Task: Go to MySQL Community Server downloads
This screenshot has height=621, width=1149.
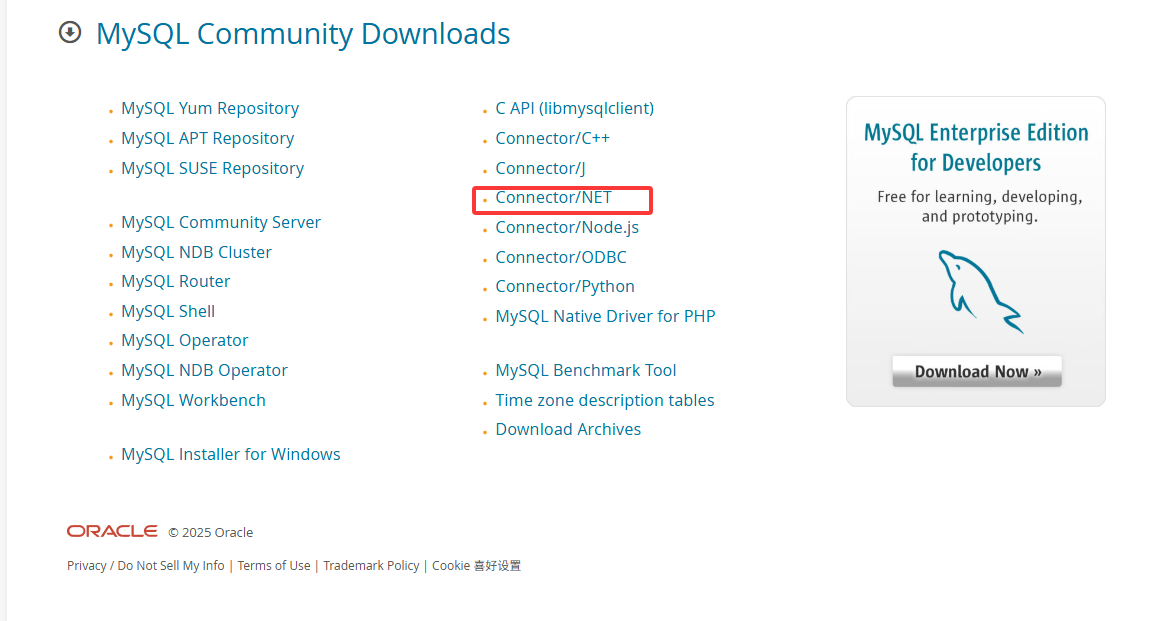Action: [221, 222]
